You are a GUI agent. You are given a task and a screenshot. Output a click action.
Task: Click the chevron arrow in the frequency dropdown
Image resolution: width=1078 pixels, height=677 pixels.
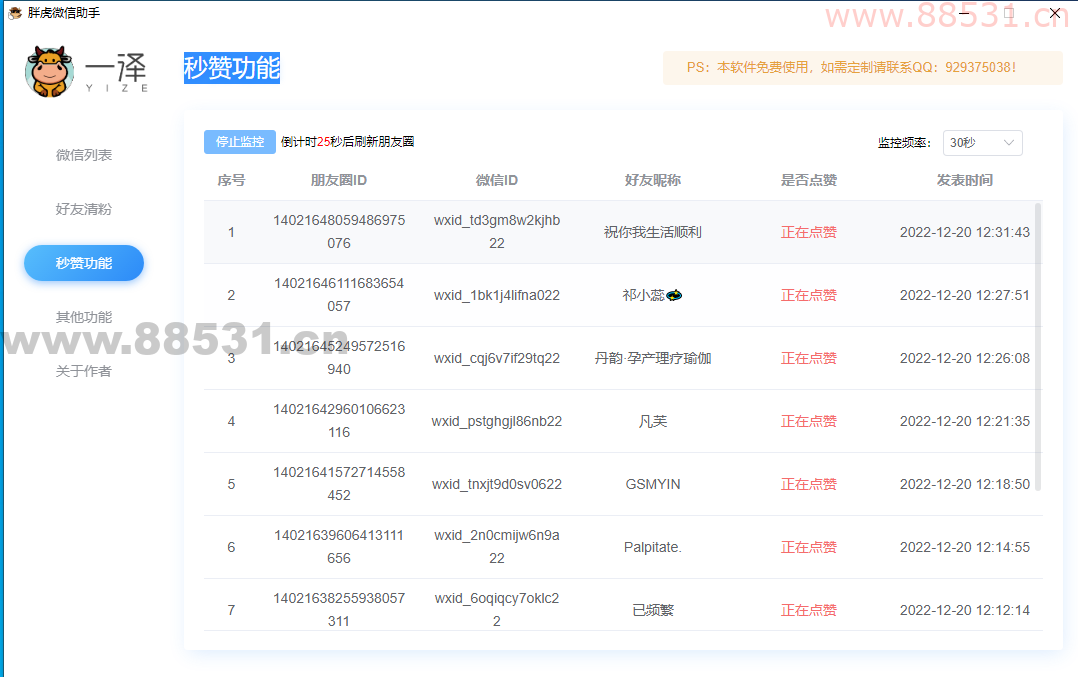[1009, 142]
